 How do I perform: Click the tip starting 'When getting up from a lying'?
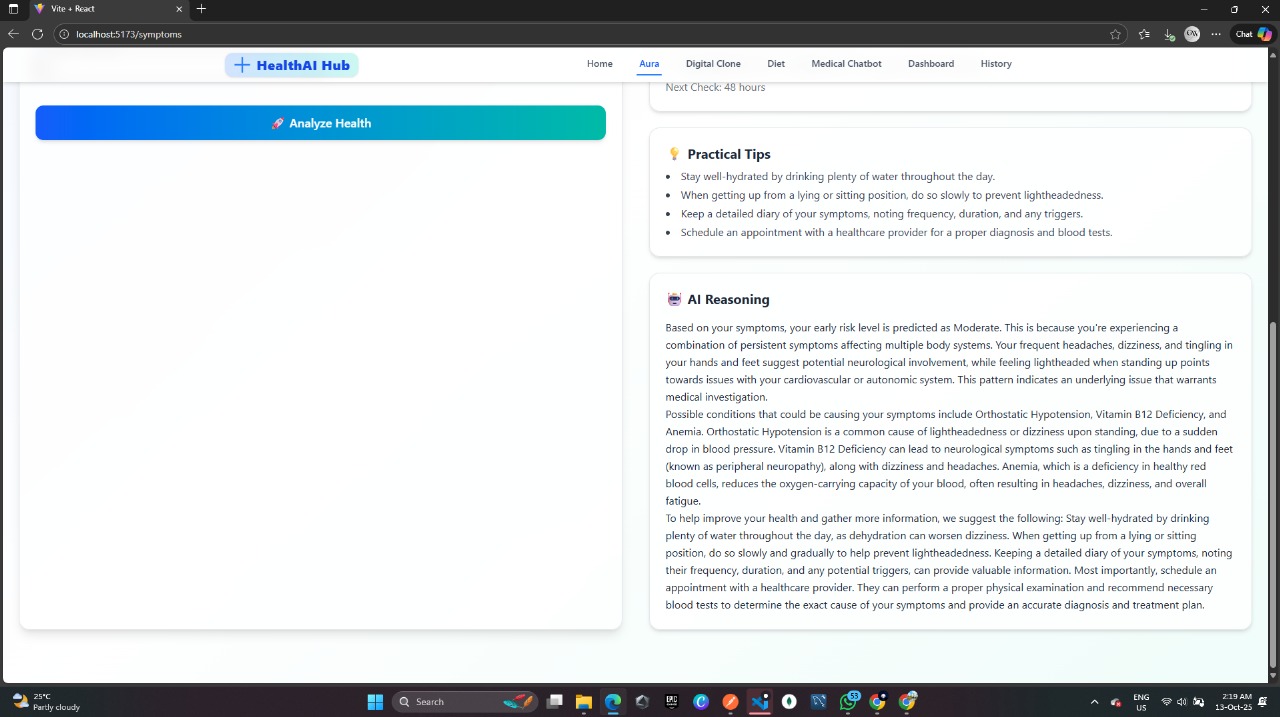point(892,195)
